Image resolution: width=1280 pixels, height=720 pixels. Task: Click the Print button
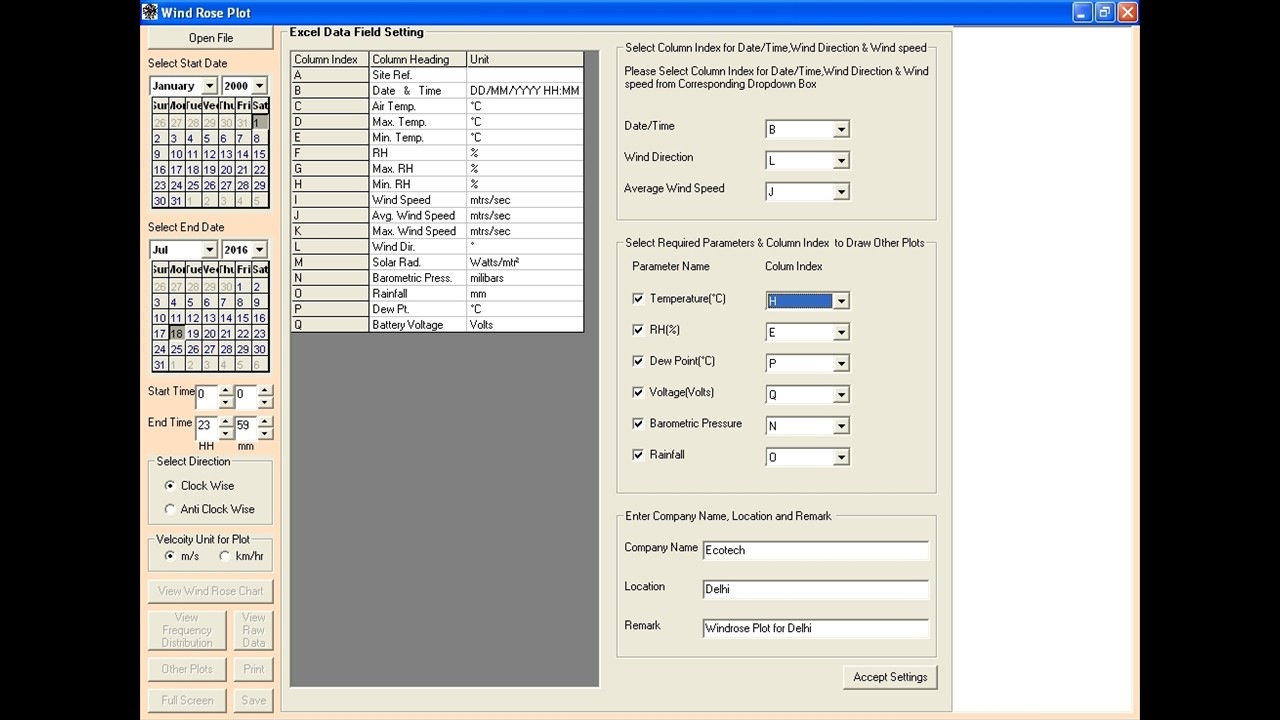tap(254, 669)
